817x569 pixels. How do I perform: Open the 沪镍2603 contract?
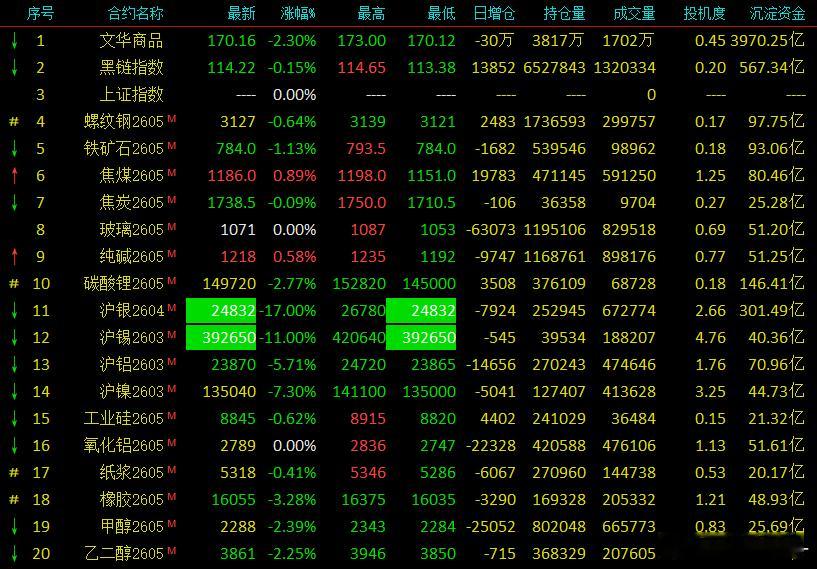132,392
